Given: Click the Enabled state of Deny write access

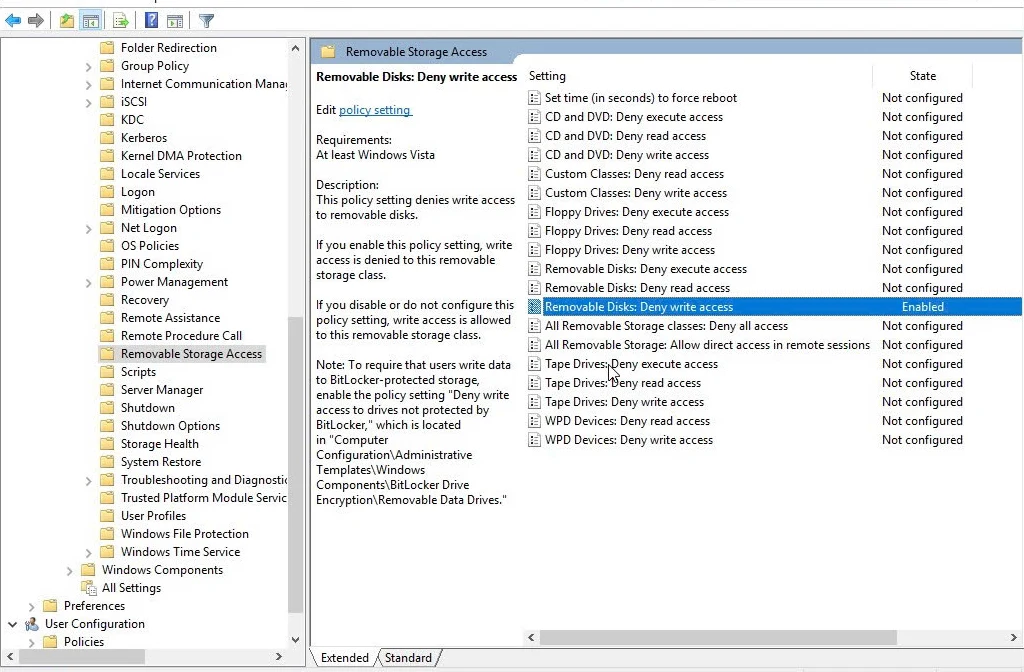Looking at the screenshot, I should tap(923, 307).
